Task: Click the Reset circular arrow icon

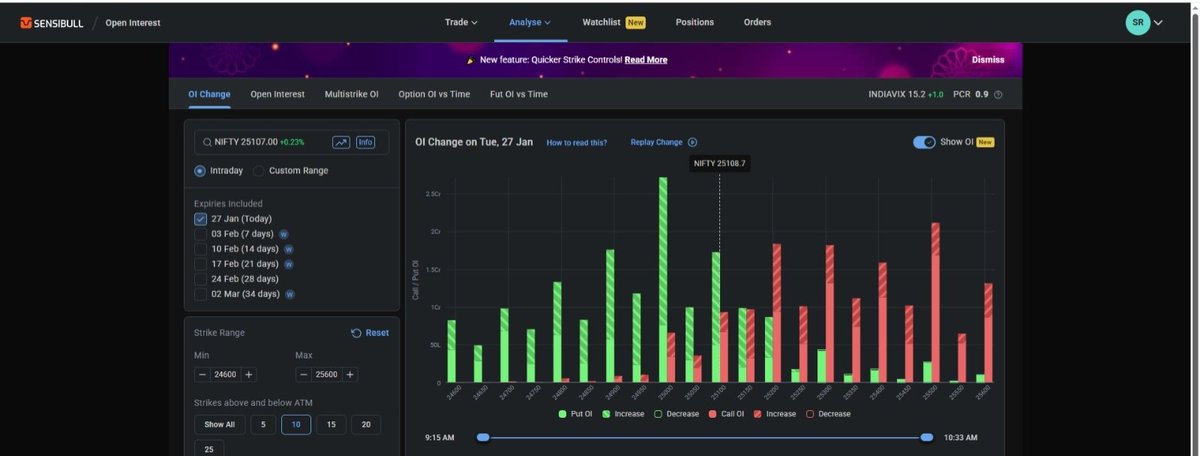Action: (x=356, y=333)
